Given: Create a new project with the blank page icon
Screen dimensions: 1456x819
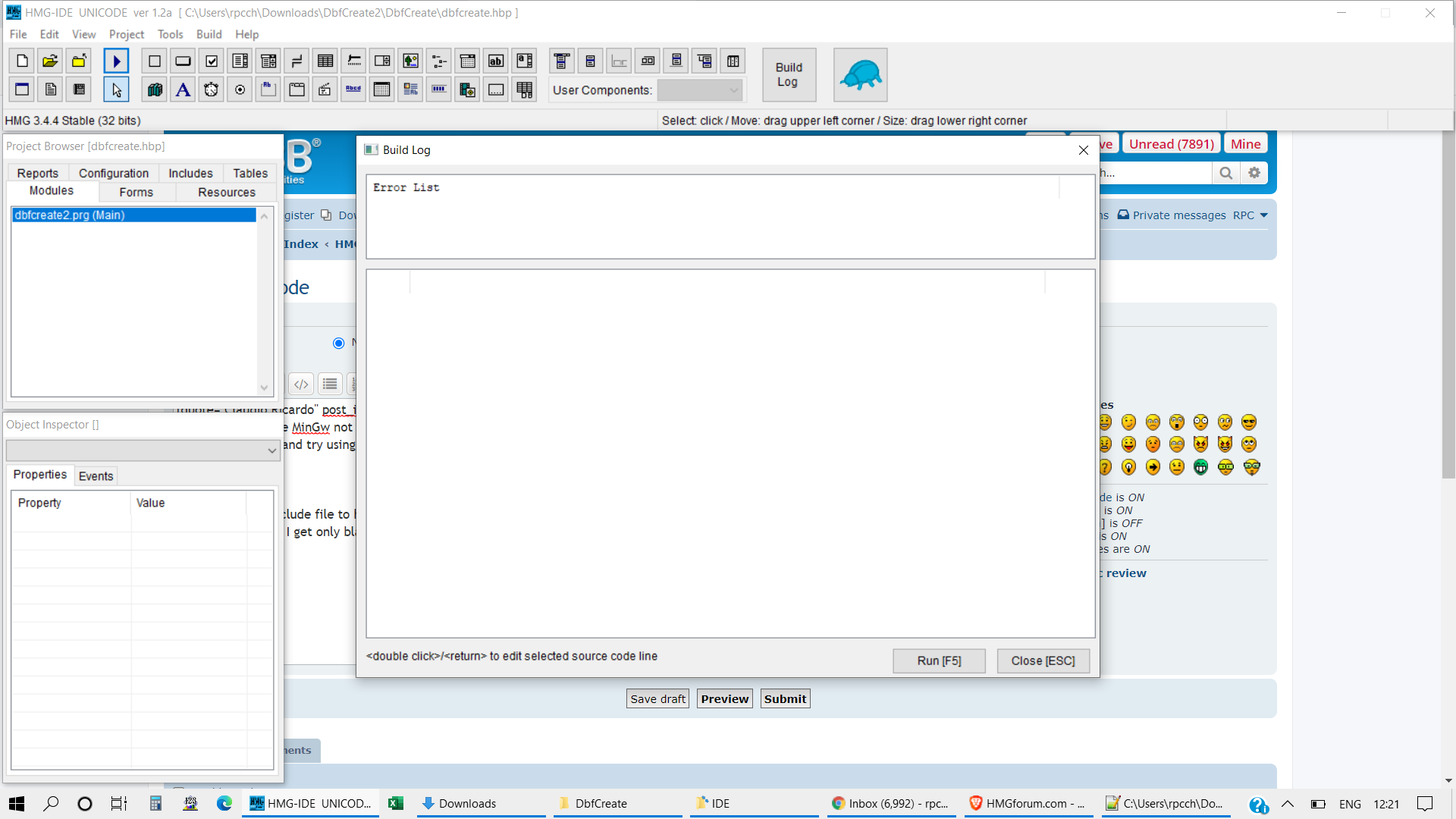Looking at the screenshot, I should point(21,61).
